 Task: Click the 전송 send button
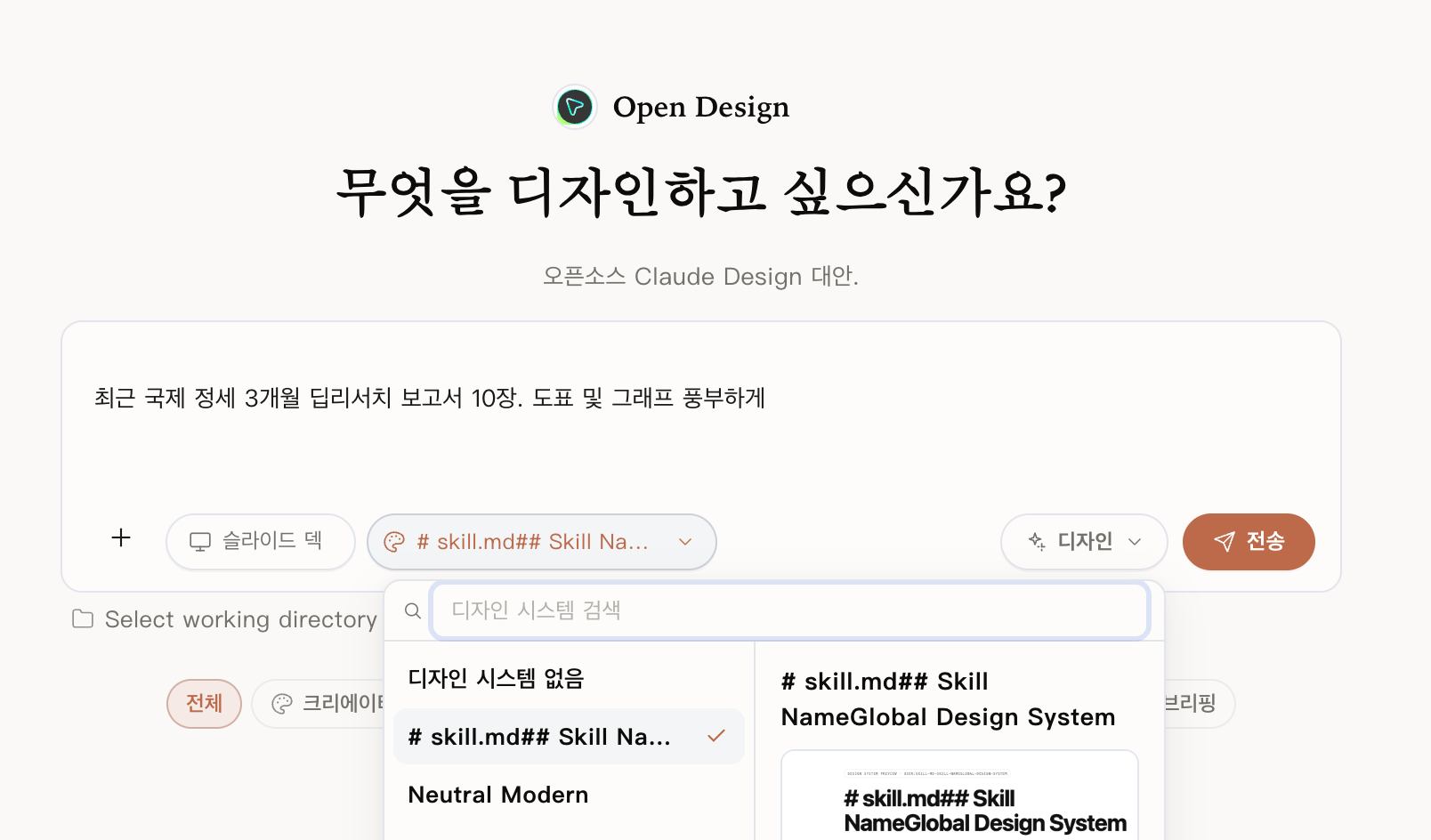click(x=1249, y=541)
